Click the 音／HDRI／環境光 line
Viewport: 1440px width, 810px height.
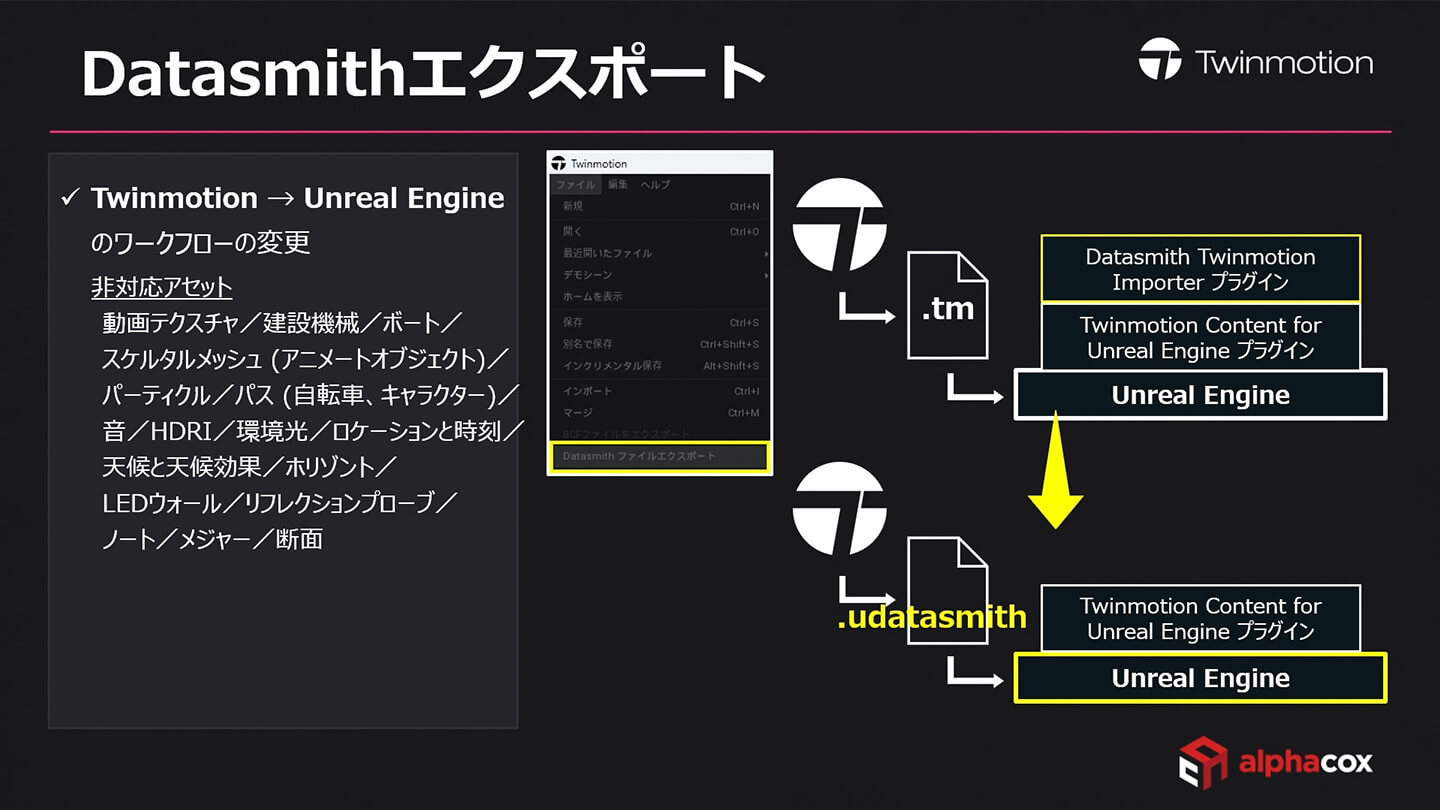[313, 431]
